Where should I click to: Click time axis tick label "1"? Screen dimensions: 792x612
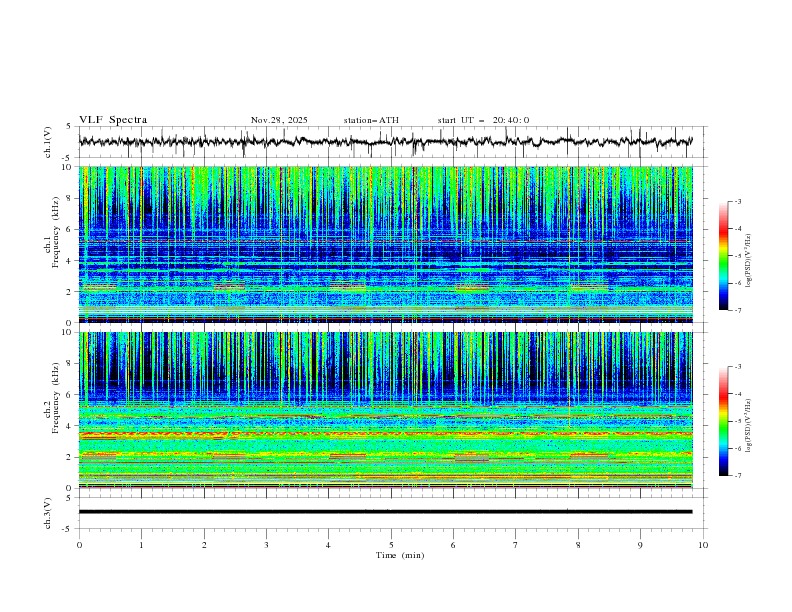coord(141,545)
